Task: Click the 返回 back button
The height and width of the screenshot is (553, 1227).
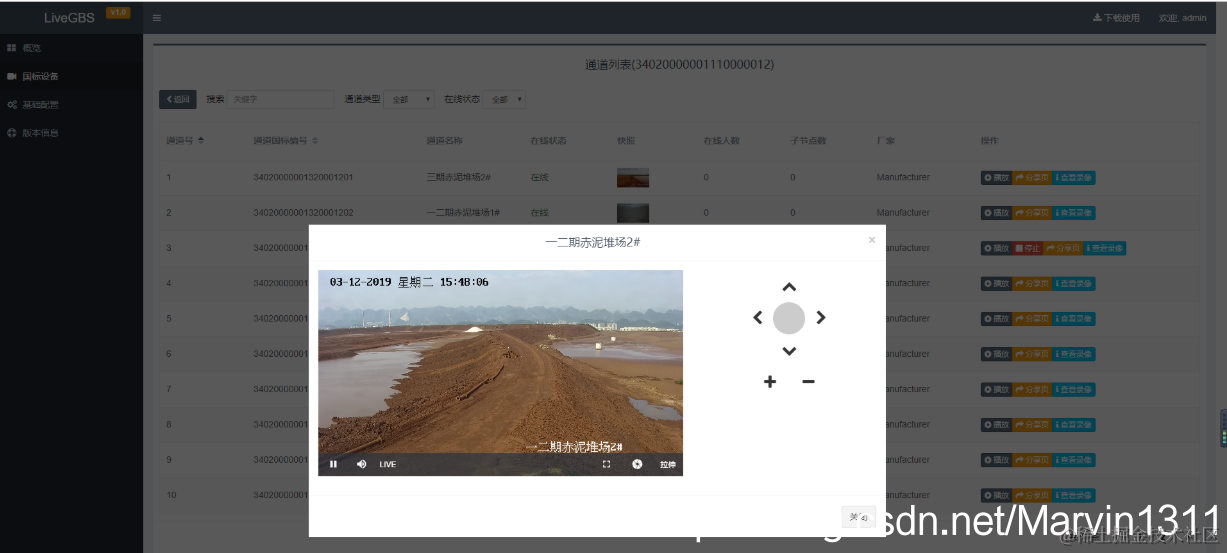Action: tap(178, 99)
